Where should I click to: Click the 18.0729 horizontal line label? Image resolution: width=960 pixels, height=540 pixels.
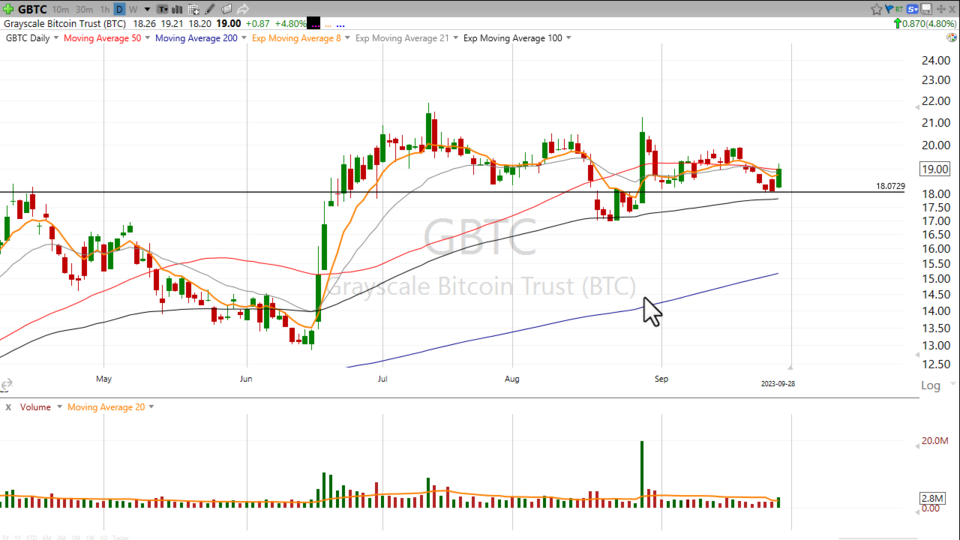pos(890,186)
